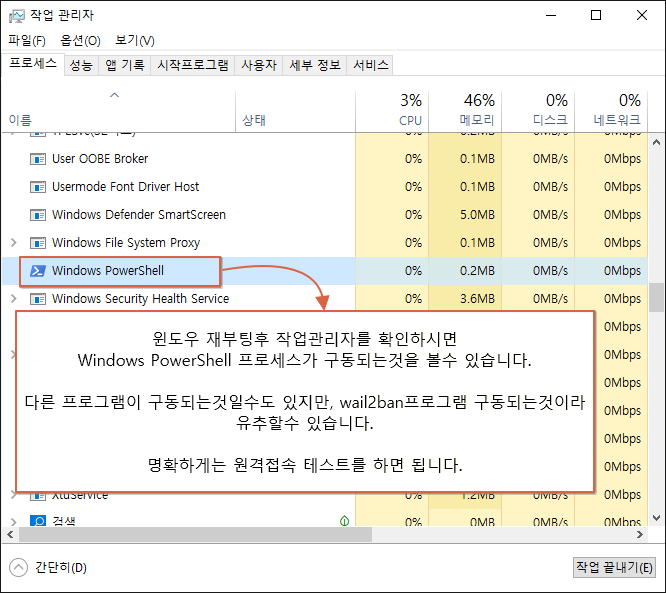
Task: Open the 파일(F) menu
Action: 27,41
